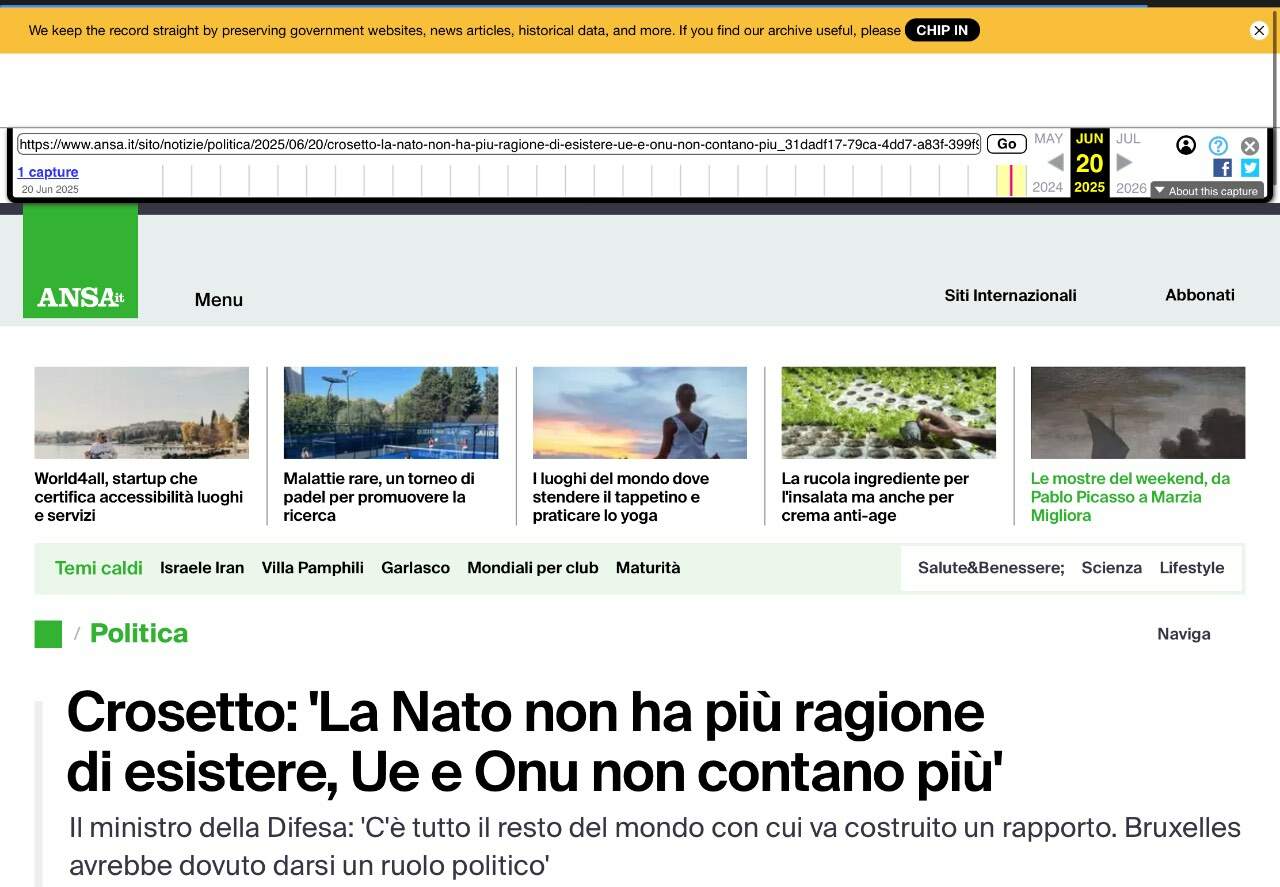Open the Politica section breadcrumb

click(139, 633)
